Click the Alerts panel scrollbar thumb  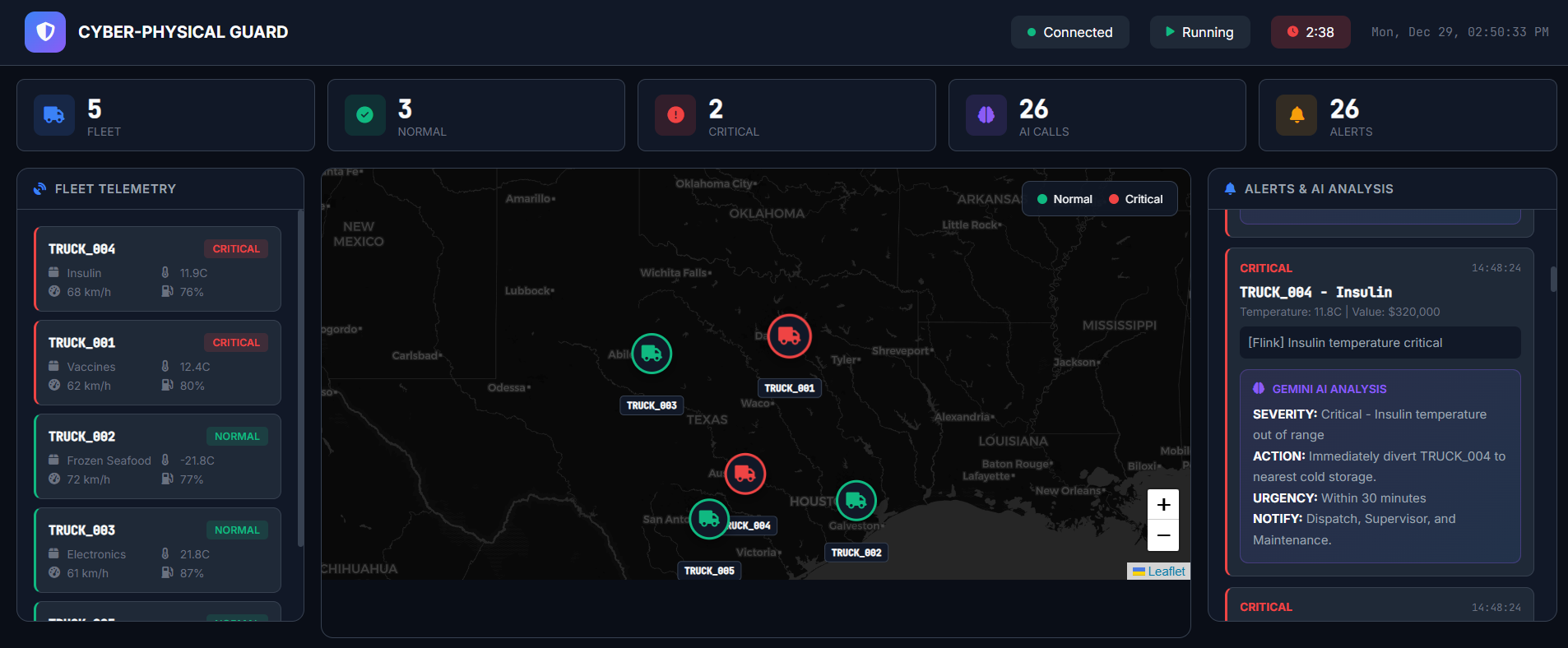(1553, 279)
